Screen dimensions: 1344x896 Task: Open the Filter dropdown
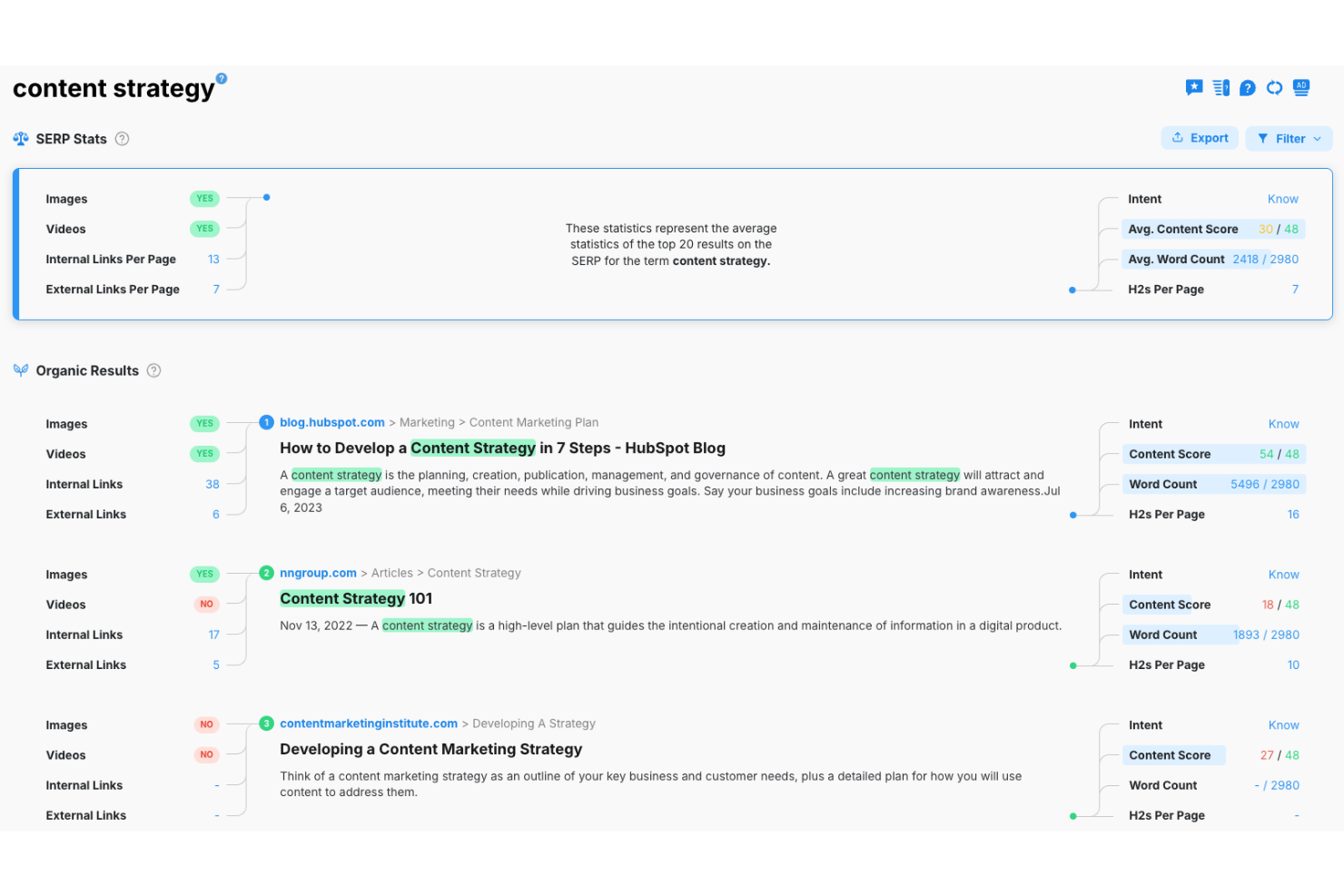coord(1289,138)
